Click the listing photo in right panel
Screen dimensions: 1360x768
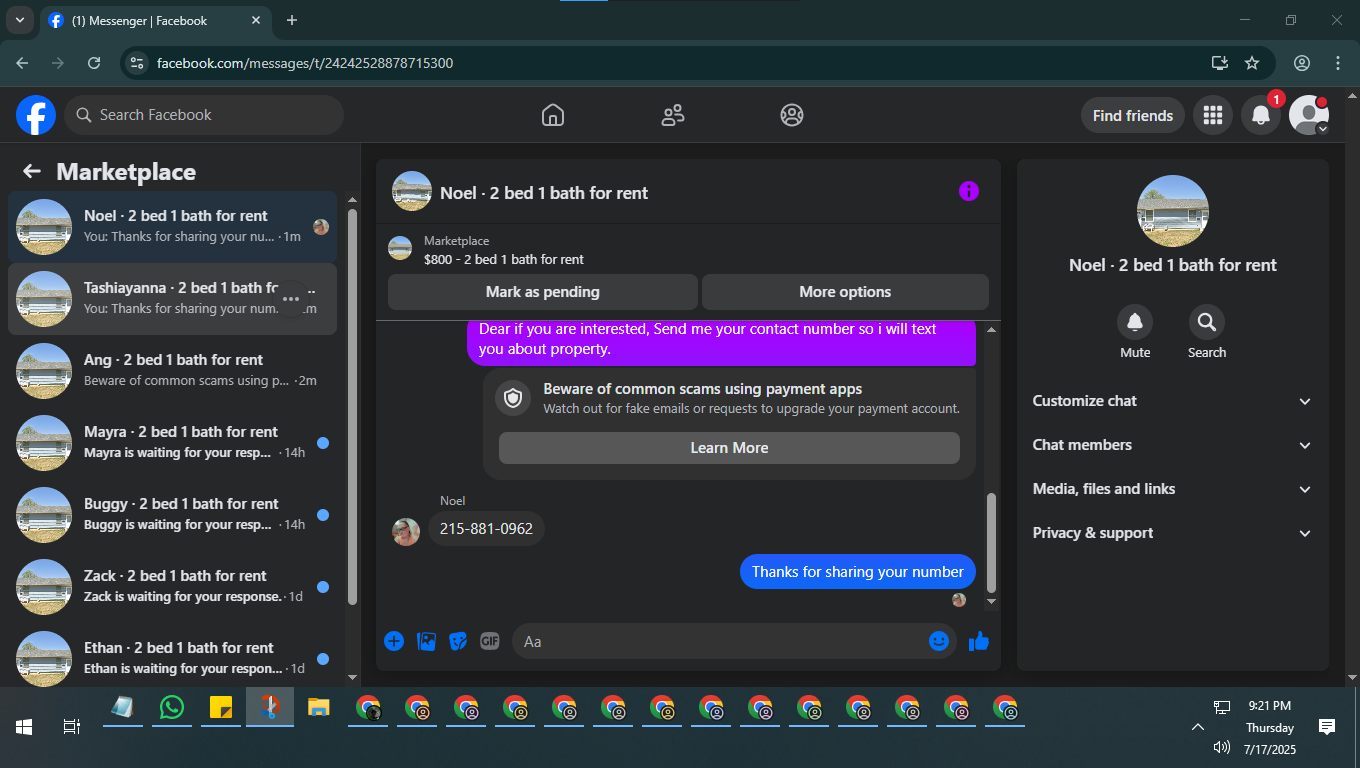point(1173,211)
